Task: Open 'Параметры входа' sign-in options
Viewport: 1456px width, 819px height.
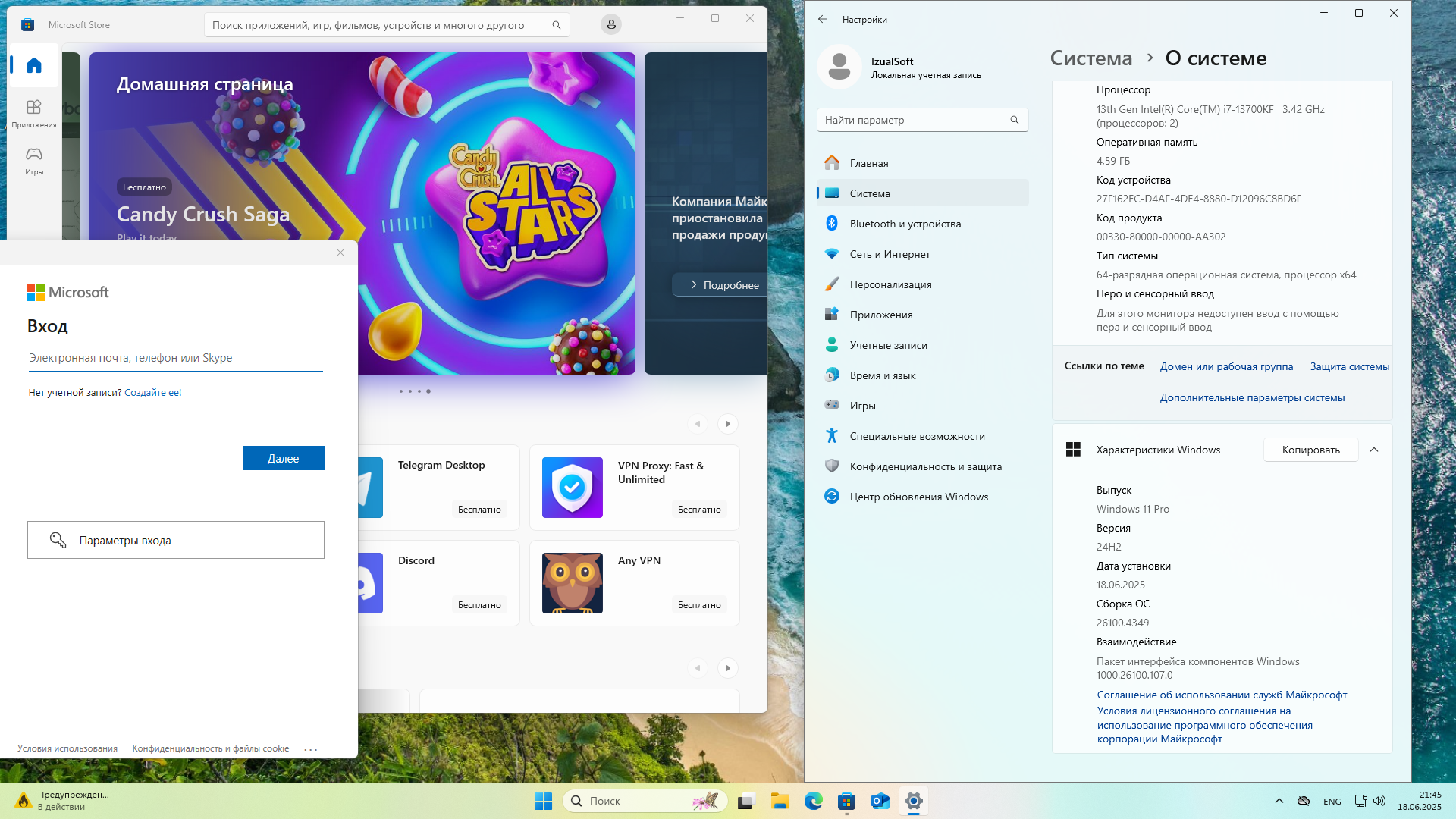Action: point(176,540)
